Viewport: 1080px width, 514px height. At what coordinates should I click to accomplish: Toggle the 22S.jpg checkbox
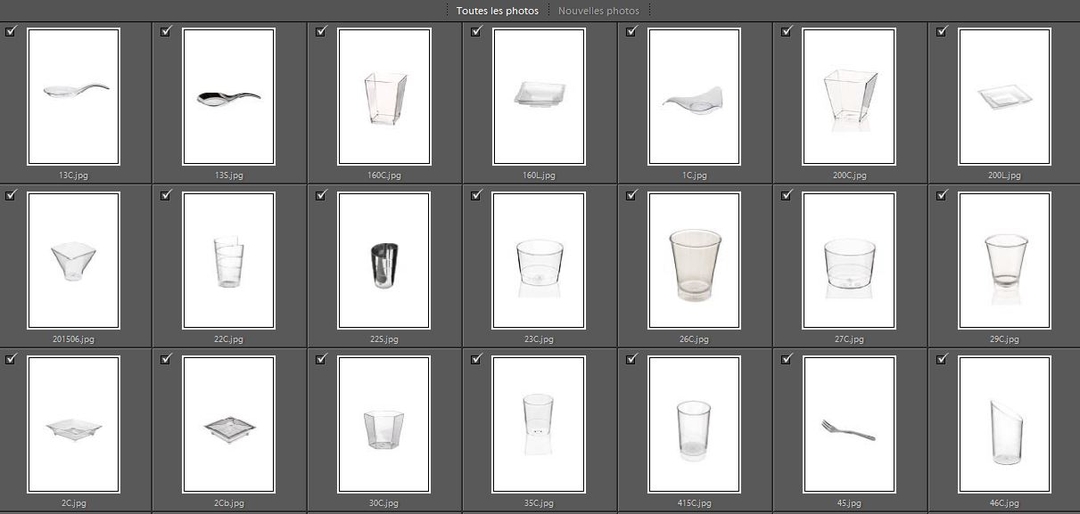[x=321, y=195]
